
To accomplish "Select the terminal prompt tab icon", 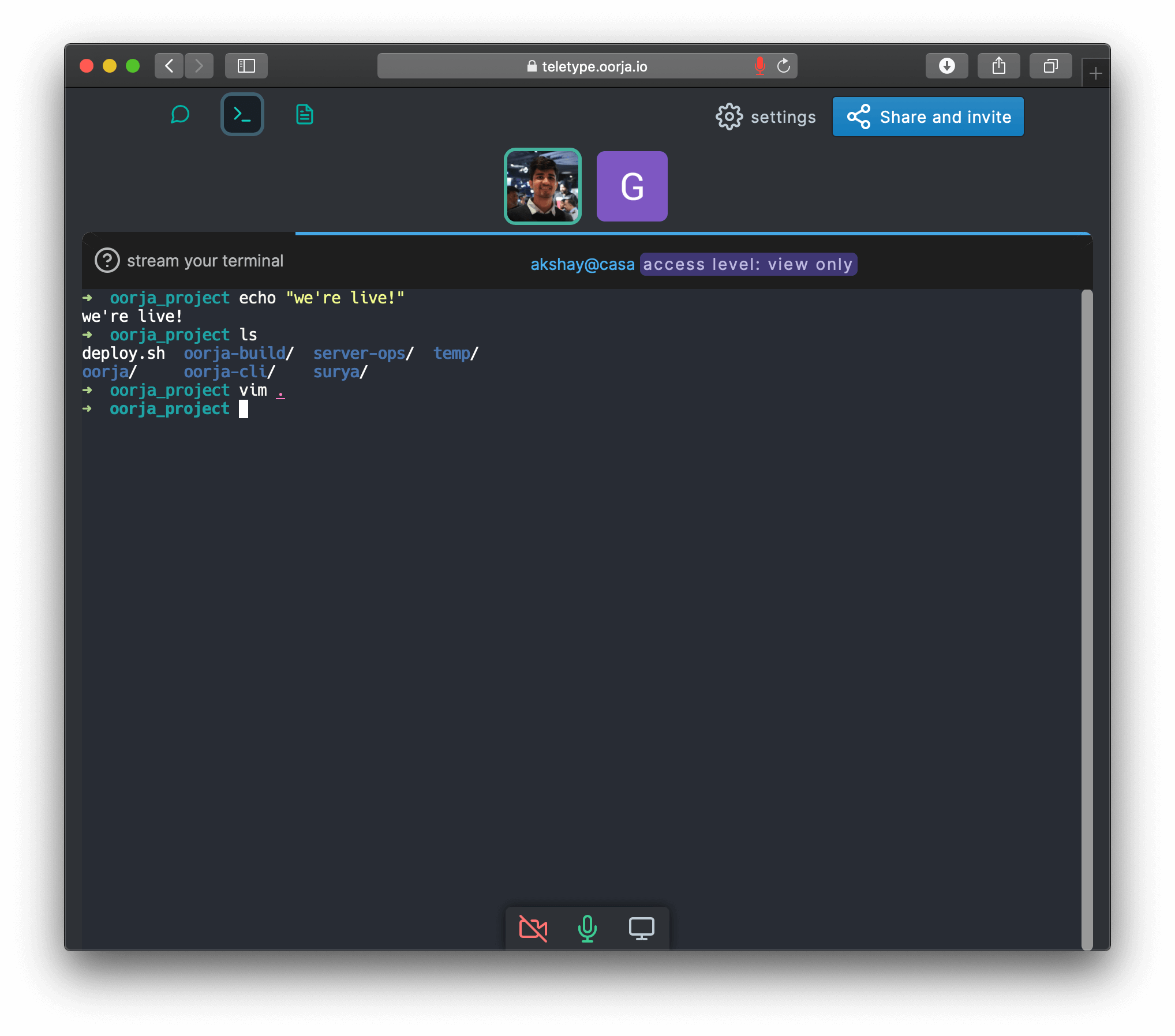I will click(242, 115).
